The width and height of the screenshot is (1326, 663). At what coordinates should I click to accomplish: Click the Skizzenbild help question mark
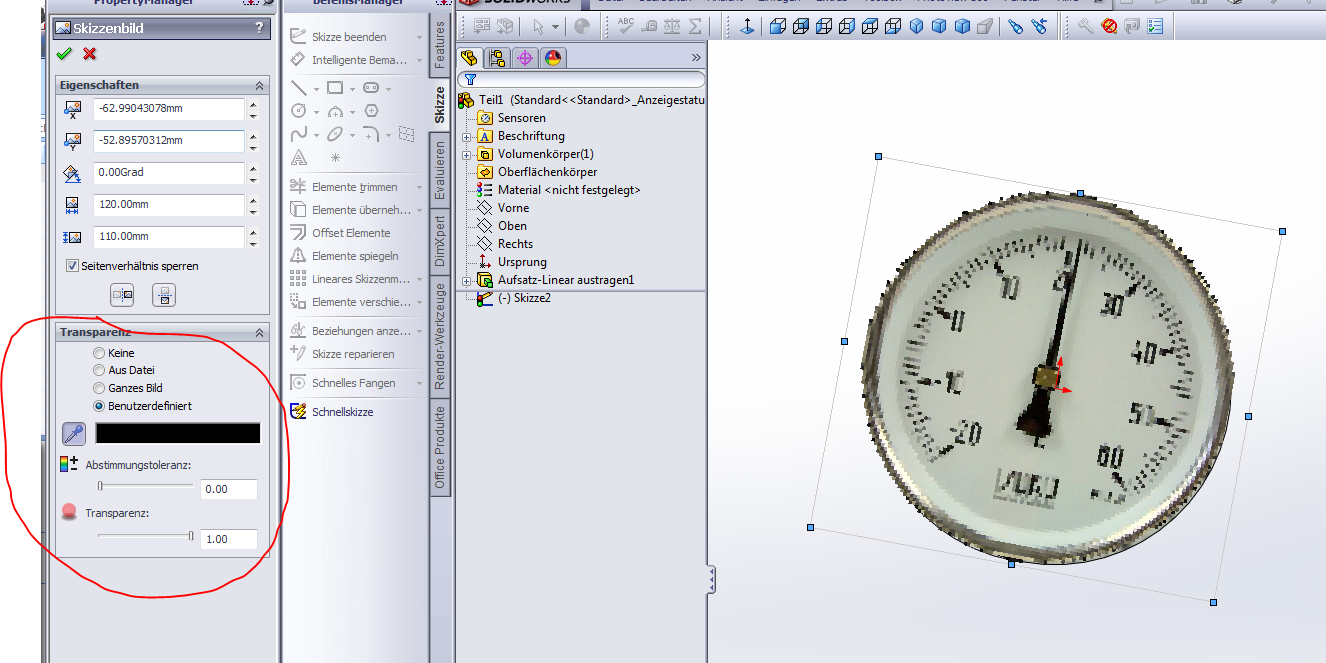tap(260, 28)
